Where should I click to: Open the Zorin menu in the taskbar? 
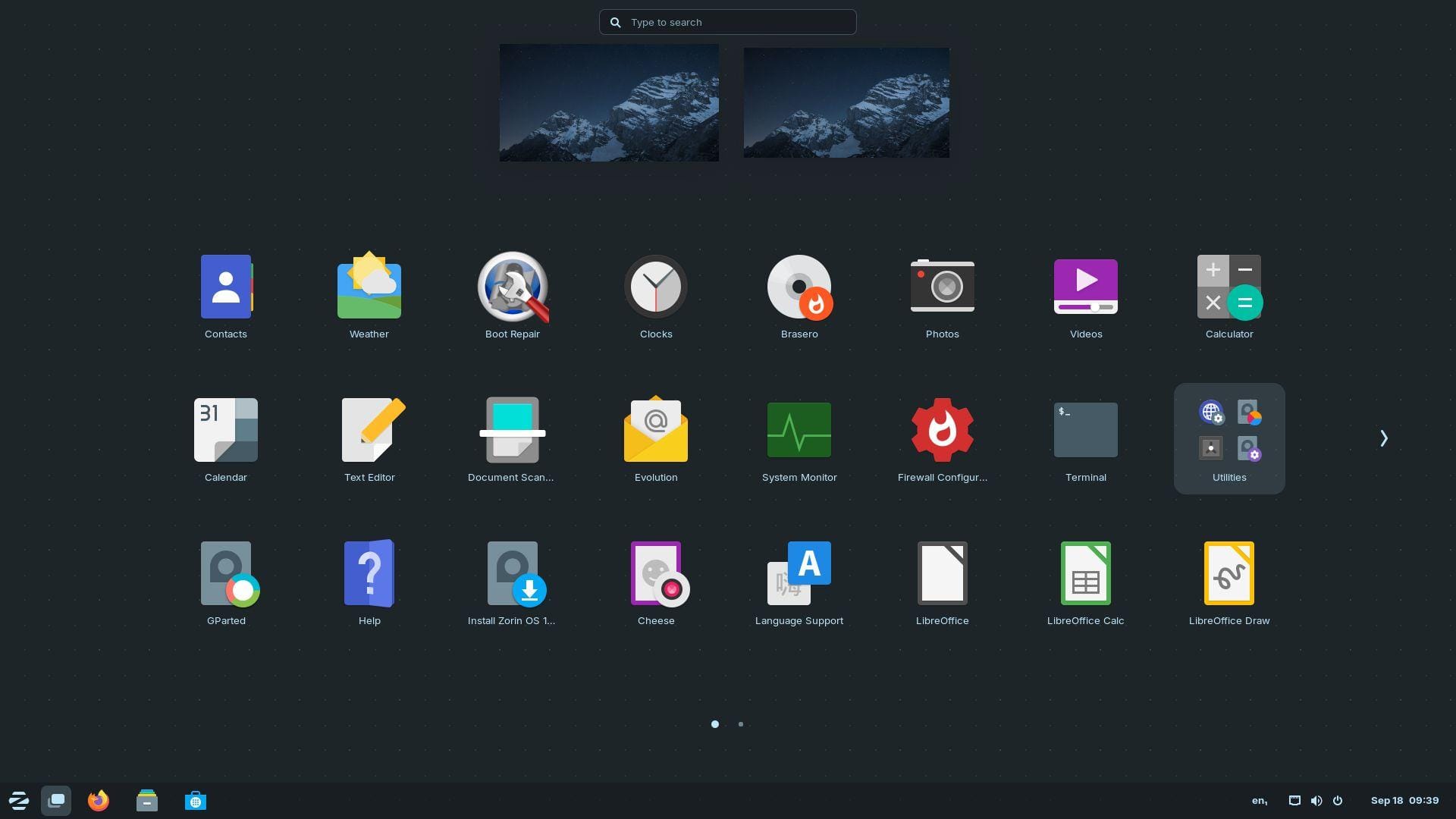[18, 800]
